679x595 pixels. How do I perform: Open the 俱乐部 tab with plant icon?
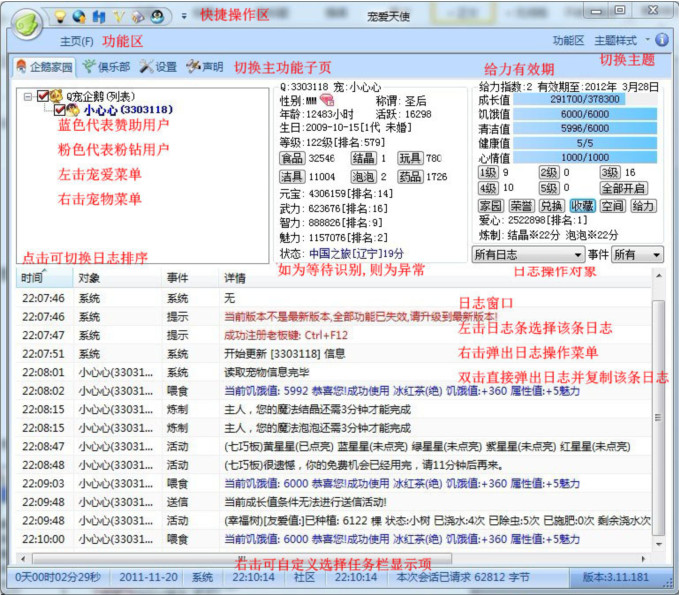pos(106,67)
